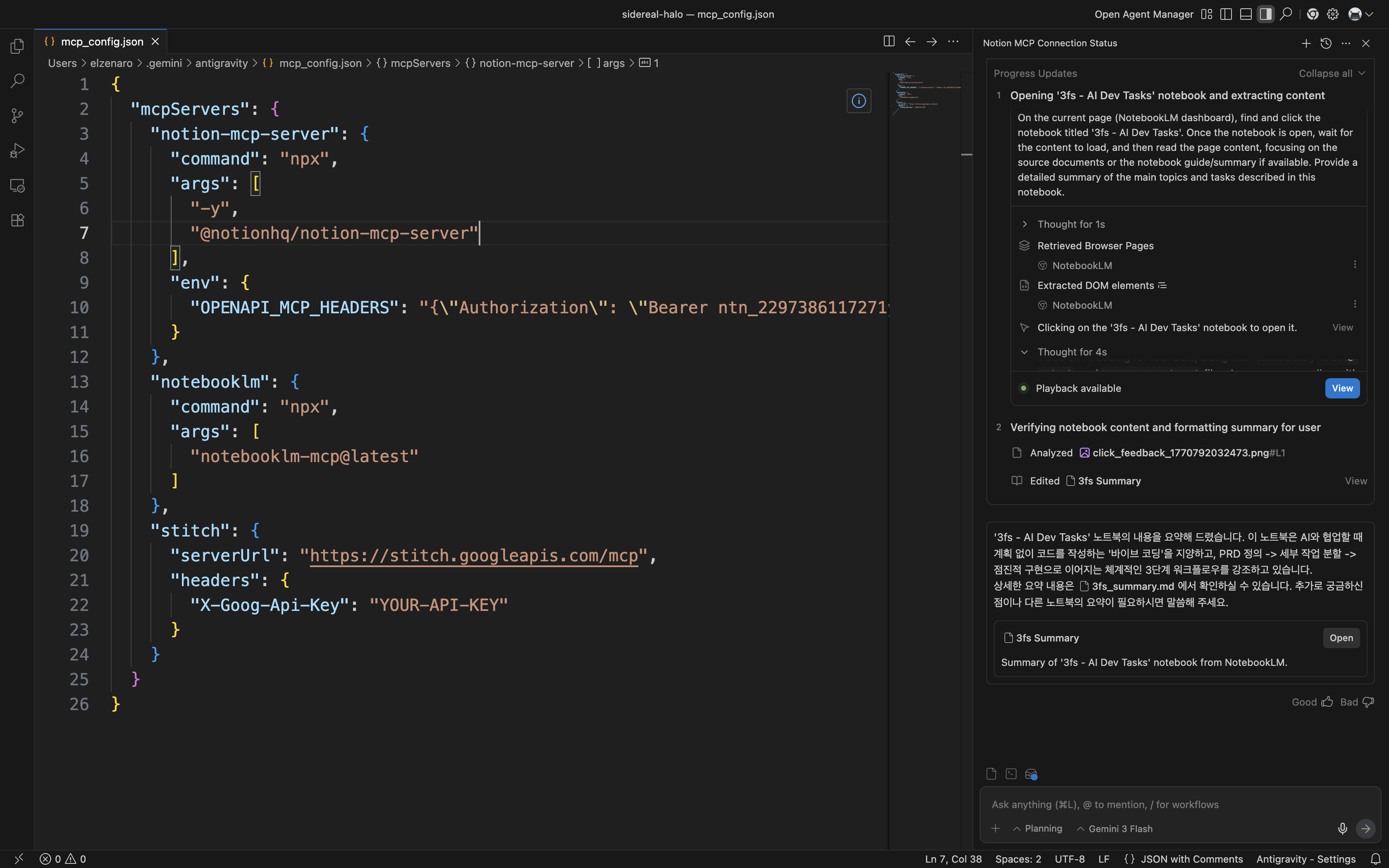Click Collapse all in Progress Updates
This screenshot has height=868, width=1389.
pyautogui.click(x=1332, y=74)
